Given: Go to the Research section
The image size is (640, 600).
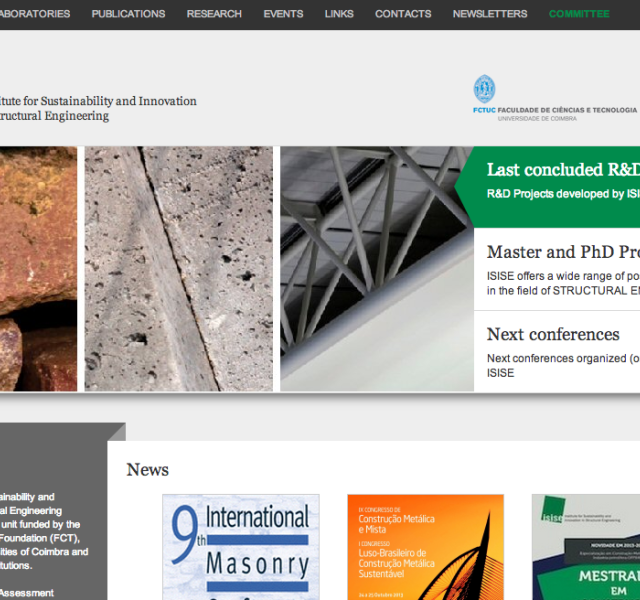Looking at the screenshot, I should pyautogui.click(x=214, y=14).
